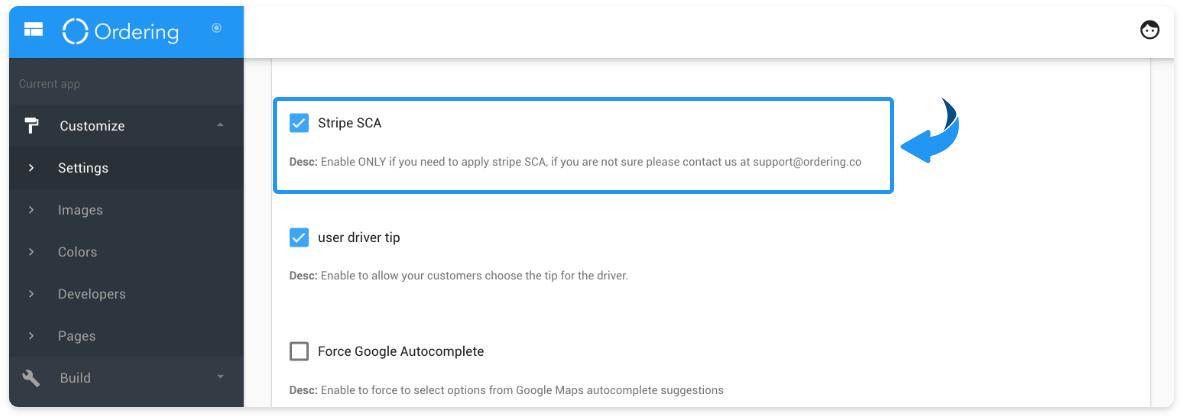Image resolution: width=1183 pixels, height=419 pixels.
Task: Enable Force Google Autocomplete checkbox
Action: 300,351
